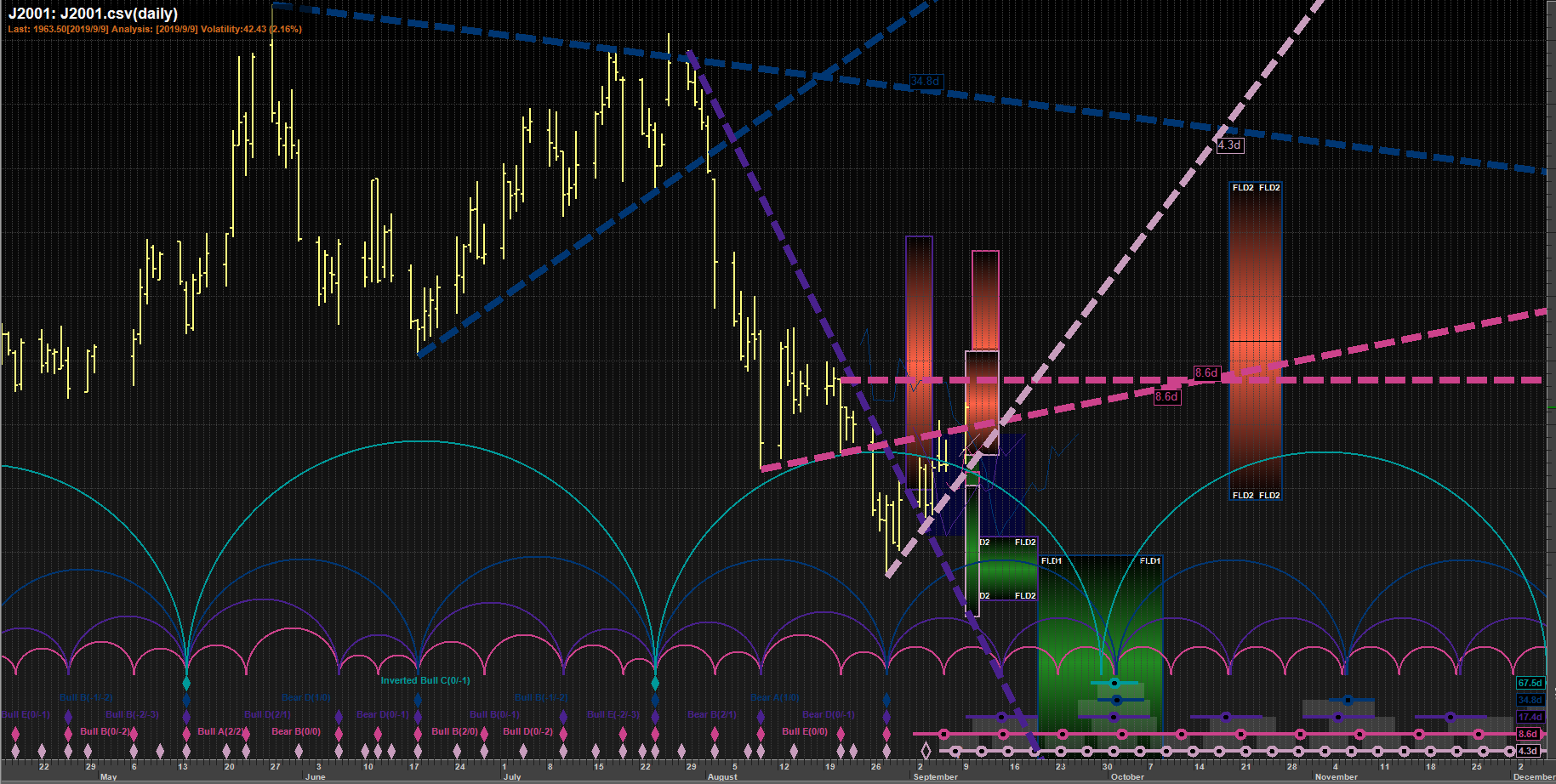Toggle the 17.4d cycle legend box

coord(1530,717)
